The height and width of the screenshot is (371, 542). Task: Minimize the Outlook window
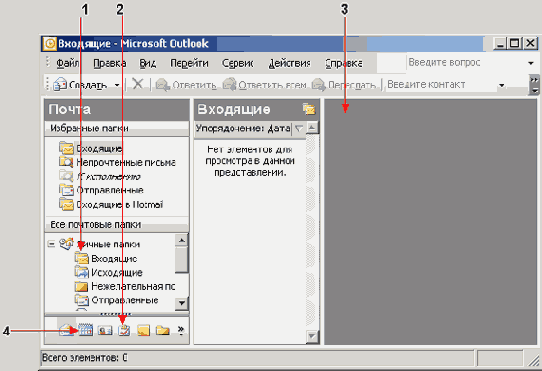click(500, 44)
